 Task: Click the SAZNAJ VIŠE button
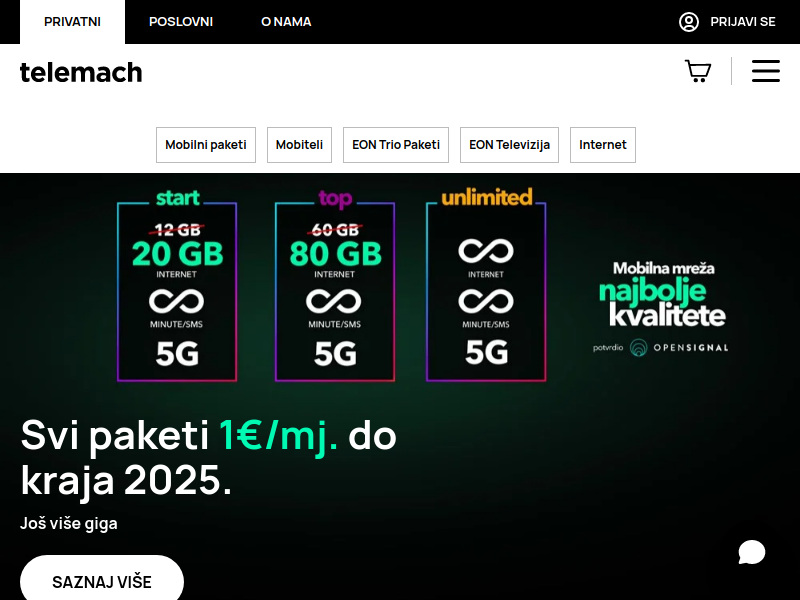[x=102, y=580]
